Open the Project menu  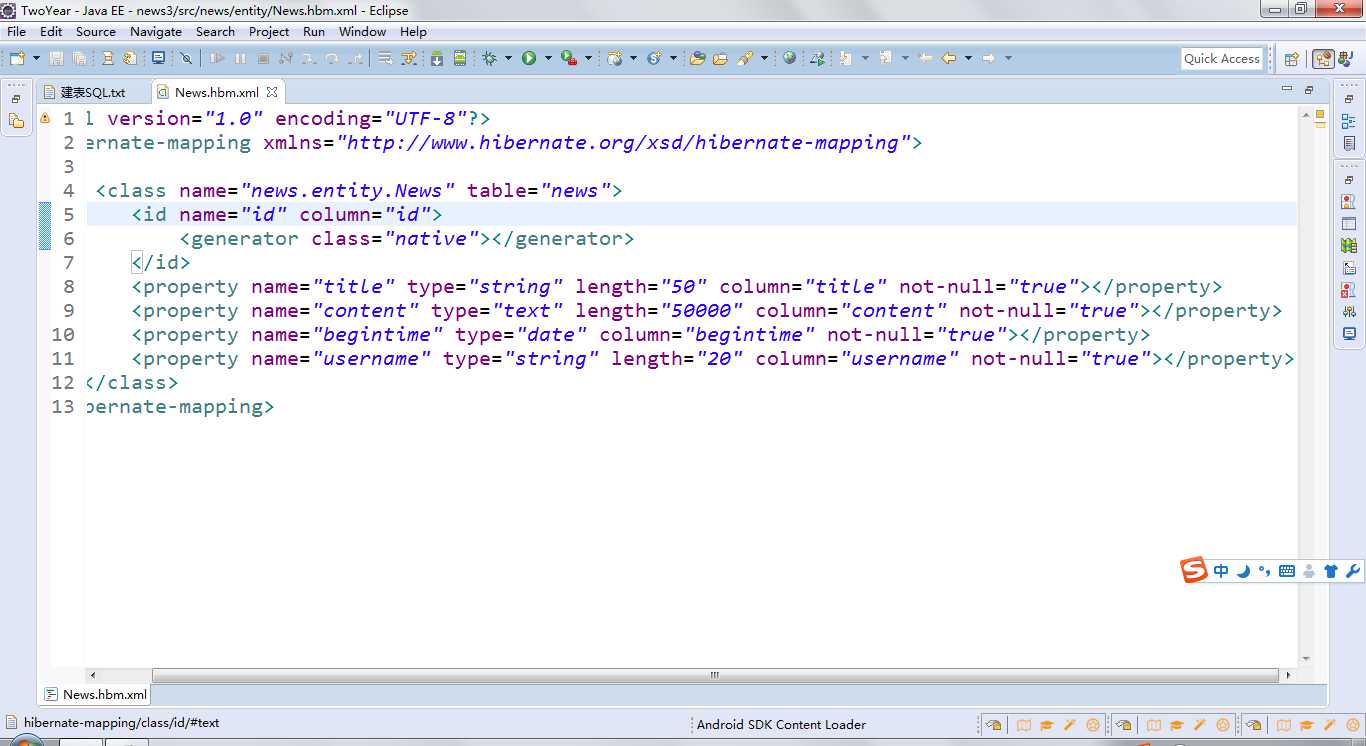(x=269, y=31)
